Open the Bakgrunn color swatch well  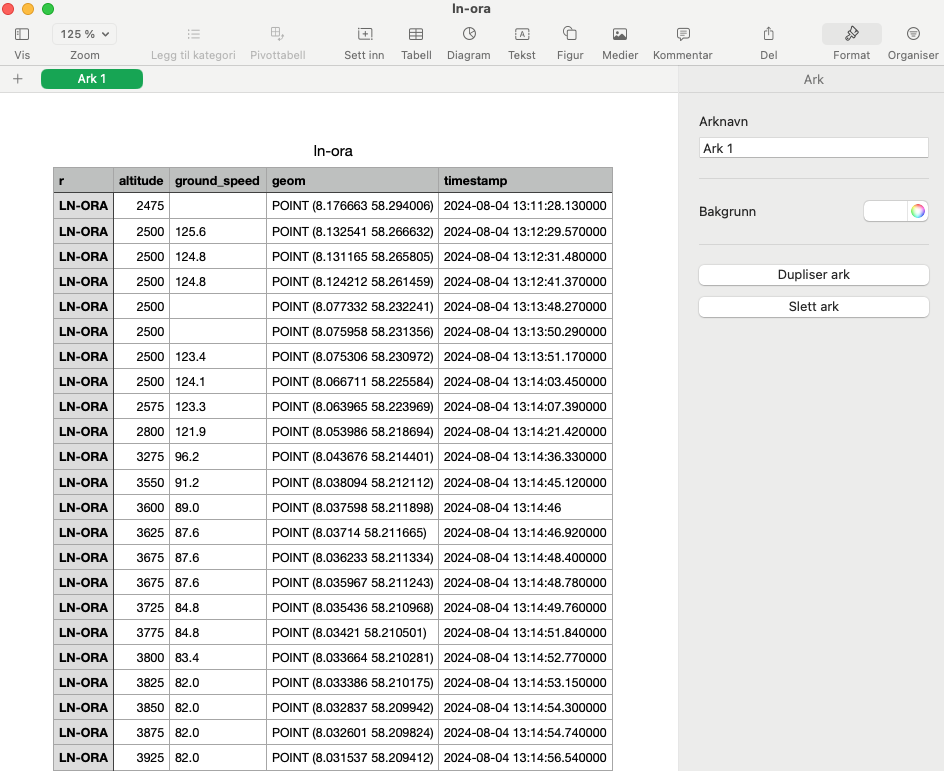coord(885,211)
